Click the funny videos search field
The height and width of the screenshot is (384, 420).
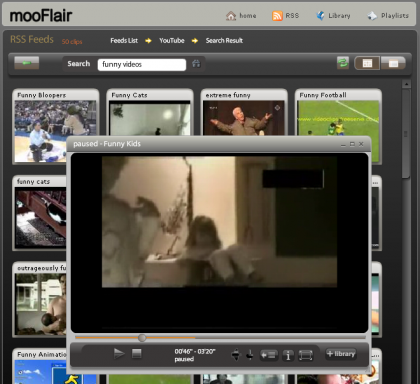pos(142,64)
